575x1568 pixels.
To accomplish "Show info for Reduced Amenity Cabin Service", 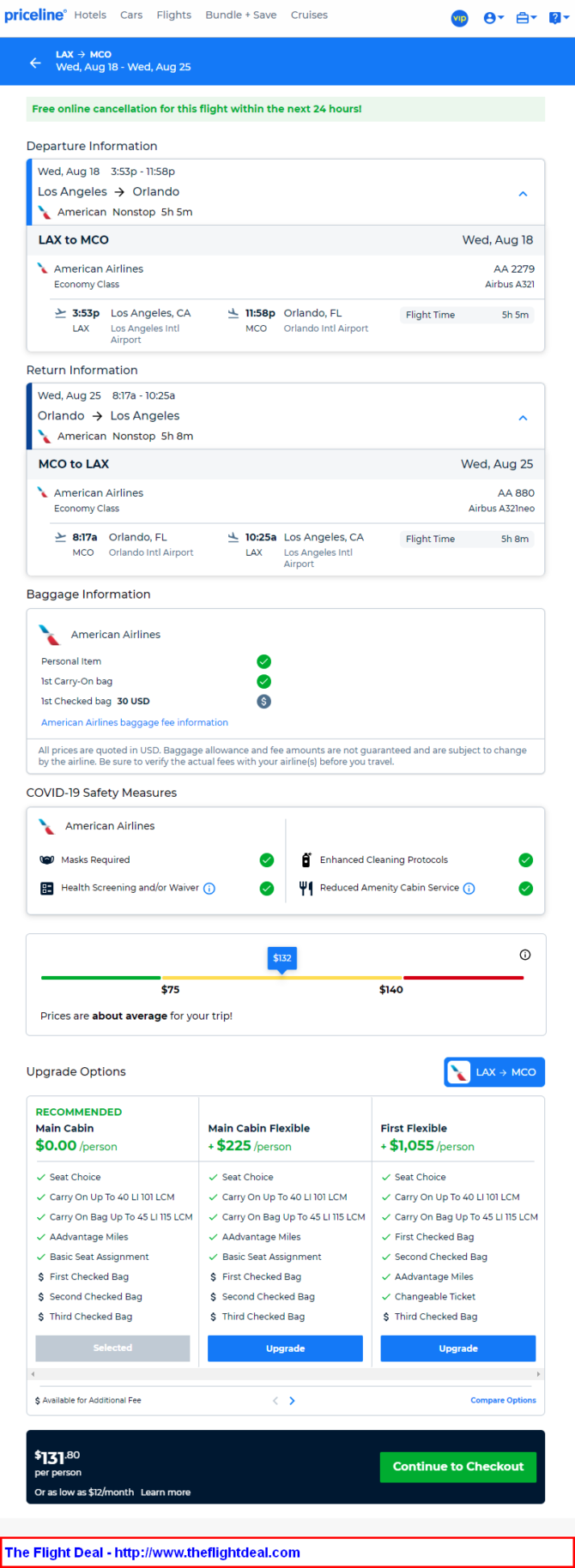I will 469,889.
